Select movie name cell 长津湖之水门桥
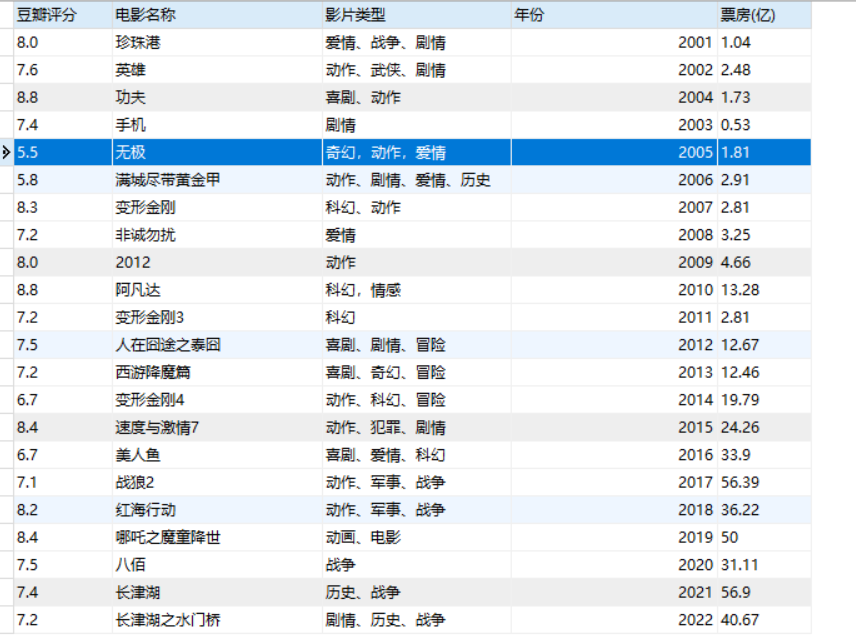Image resolution: width=856 pixels, height=637 pixels. click(217, 620)
